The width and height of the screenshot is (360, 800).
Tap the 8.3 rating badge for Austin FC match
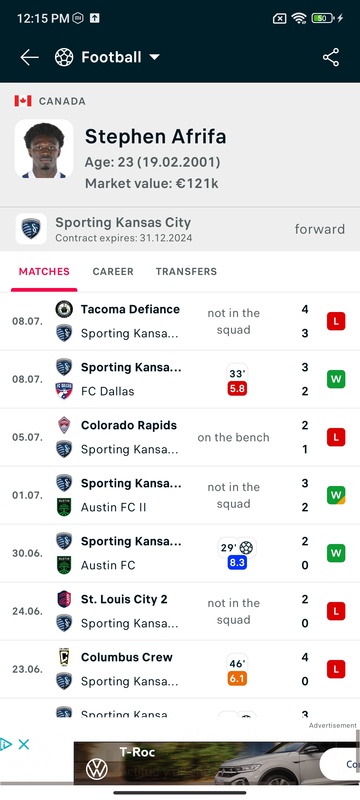tap(237, 562)
